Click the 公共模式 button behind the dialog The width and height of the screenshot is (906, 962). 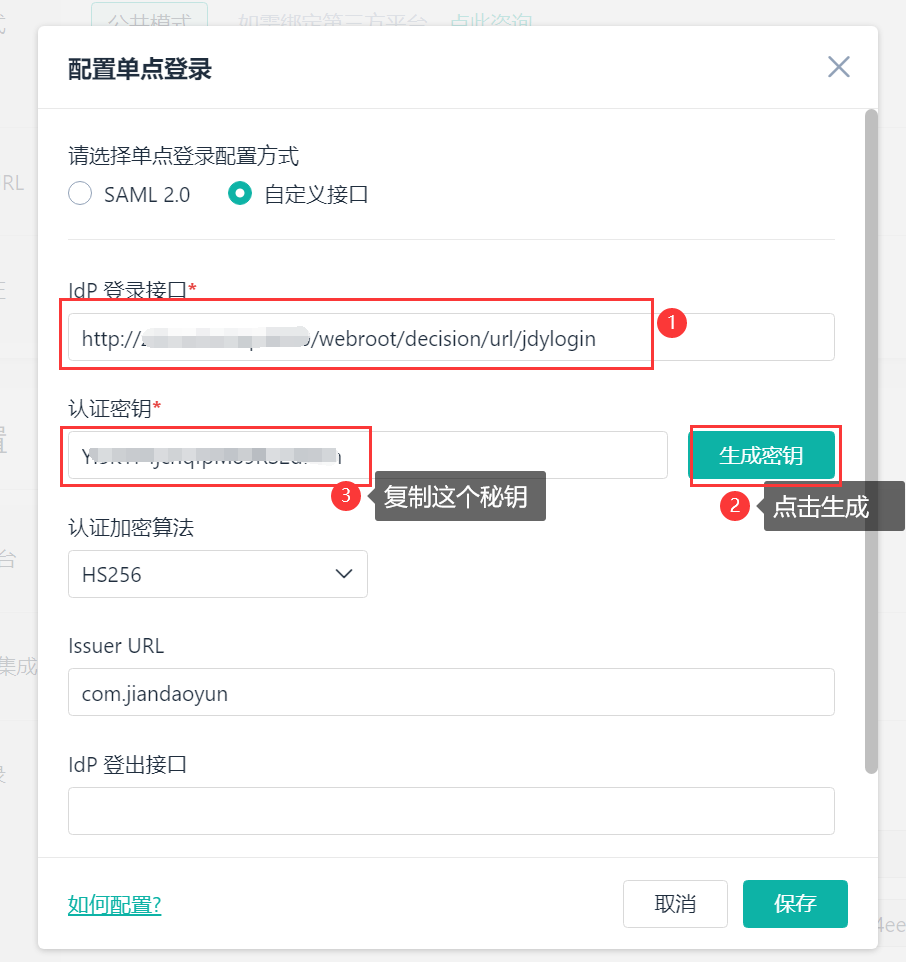pos(149,14)
